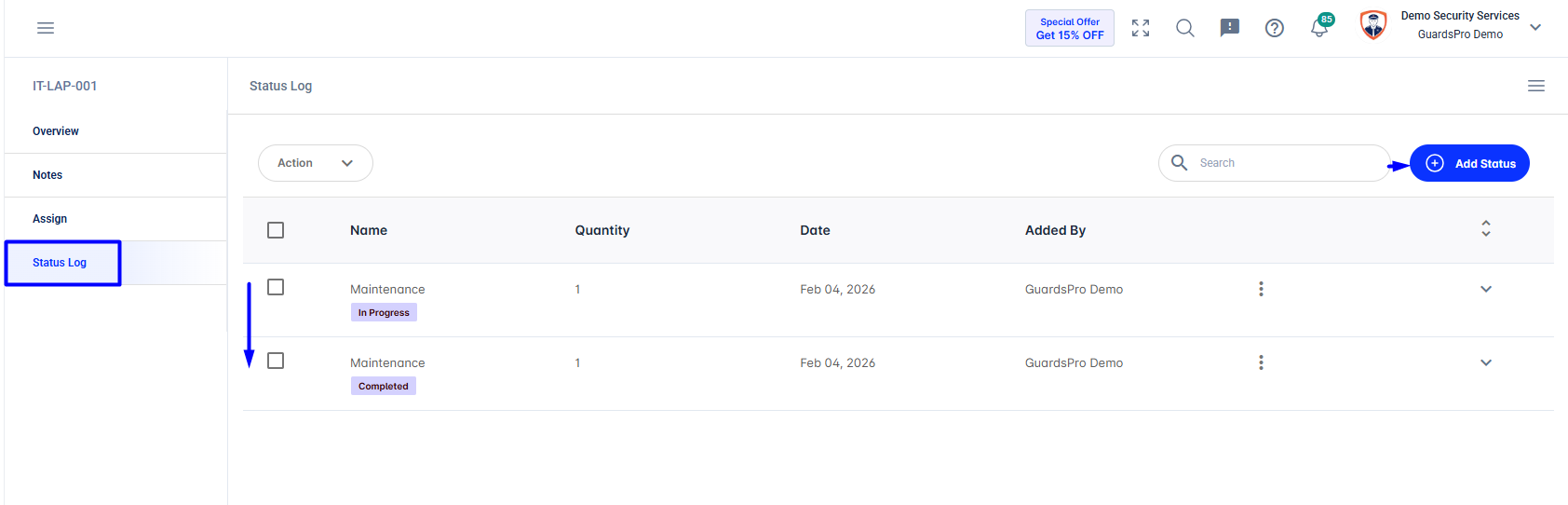
Task: Expand the Completed row details
Action: (x=1486, y=362)
